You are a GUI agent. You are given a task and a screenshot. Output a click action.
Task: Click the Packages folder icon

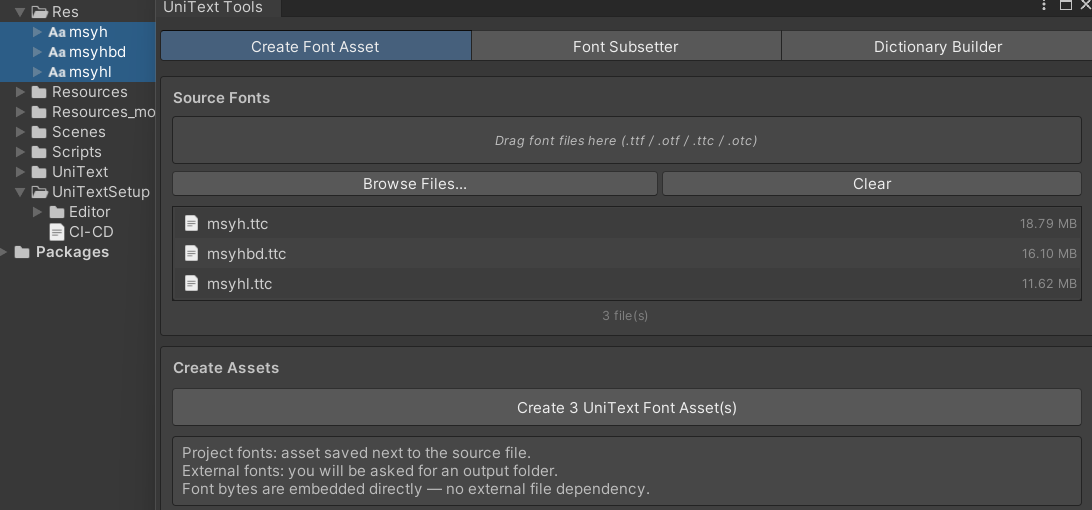pos(22,252)
